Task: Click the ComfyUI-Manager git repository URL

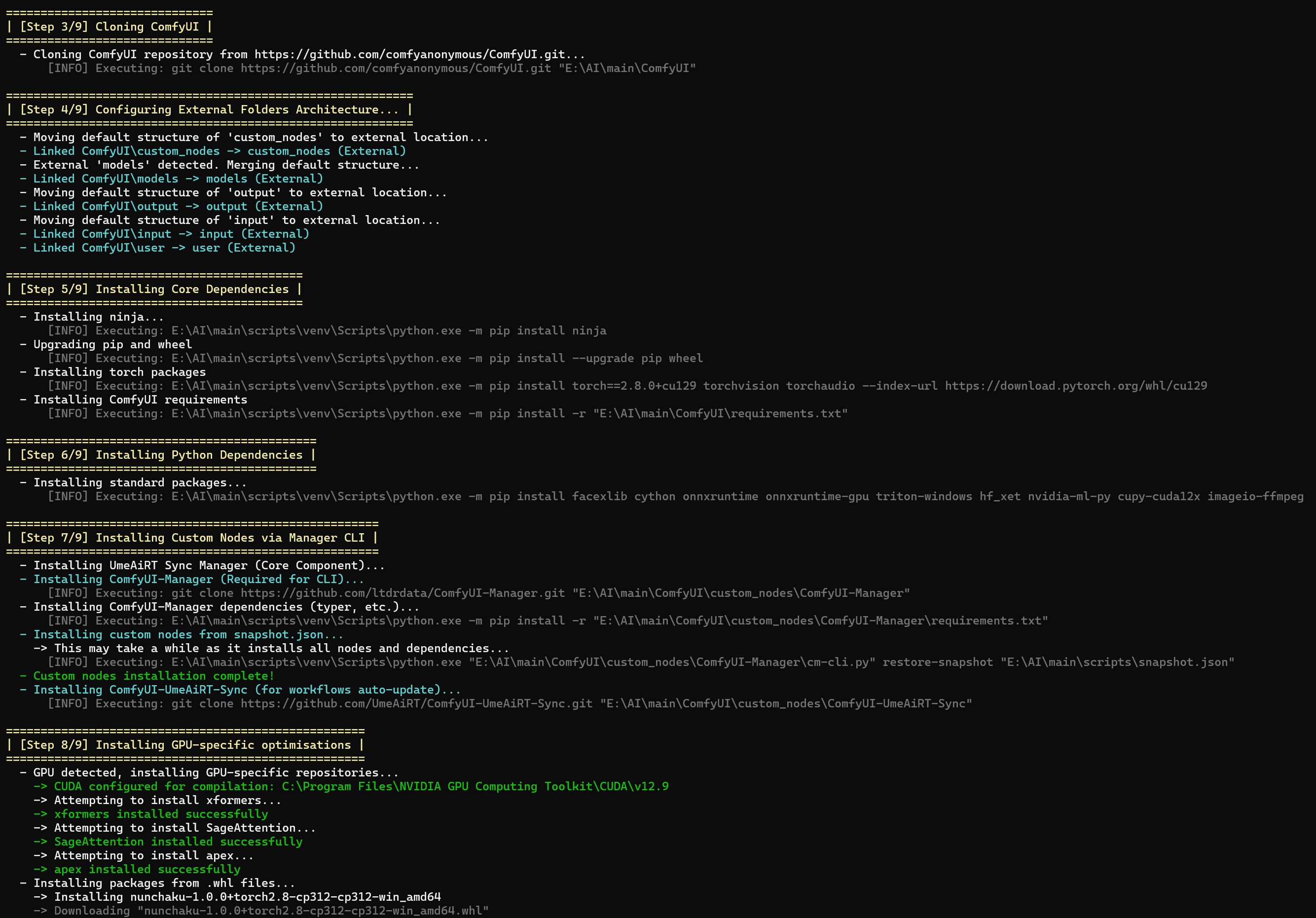Action: (402, 593)
